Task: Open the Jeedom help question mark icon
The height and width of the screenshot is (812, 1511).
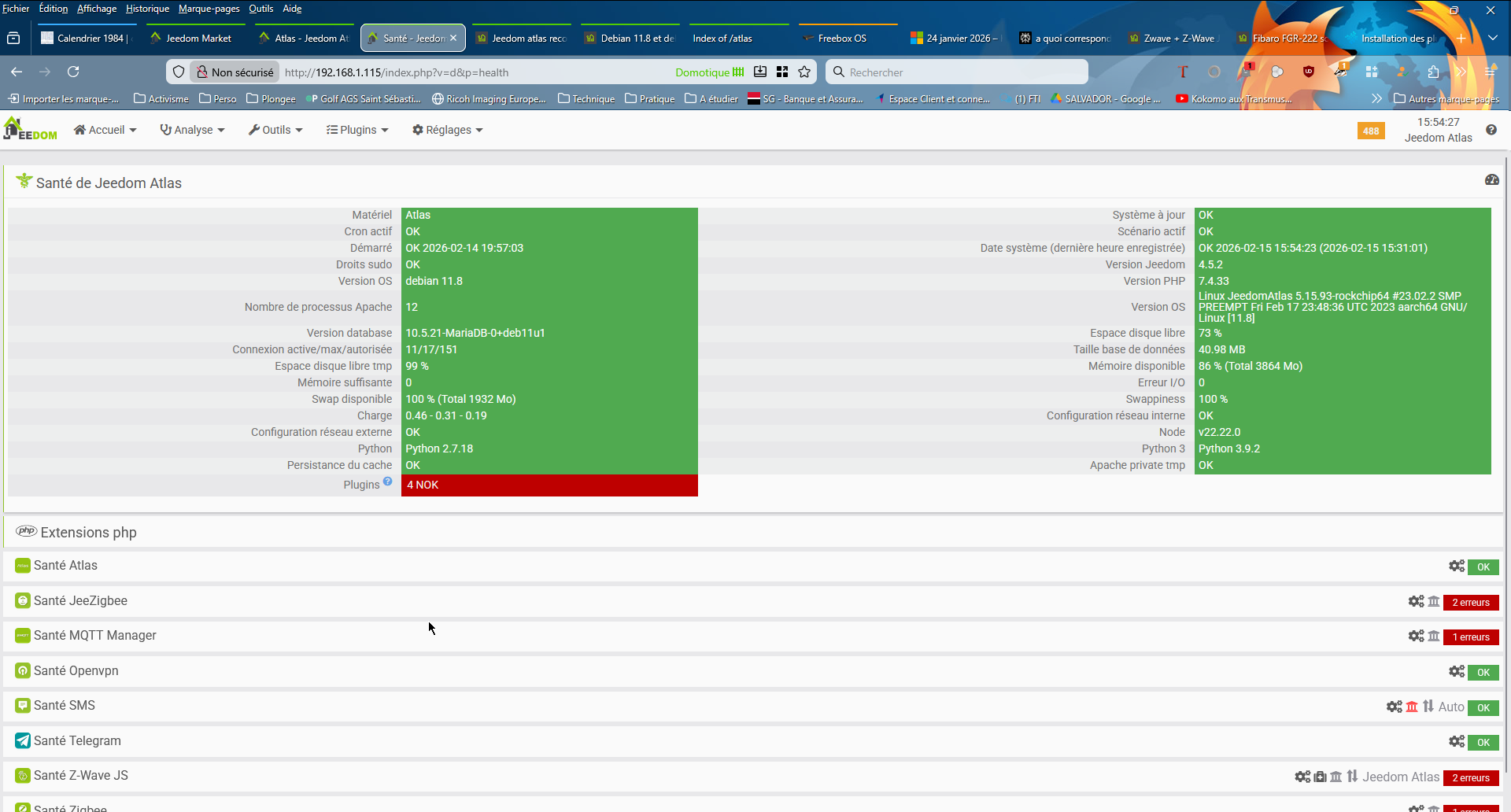Action: point(1491,130)
